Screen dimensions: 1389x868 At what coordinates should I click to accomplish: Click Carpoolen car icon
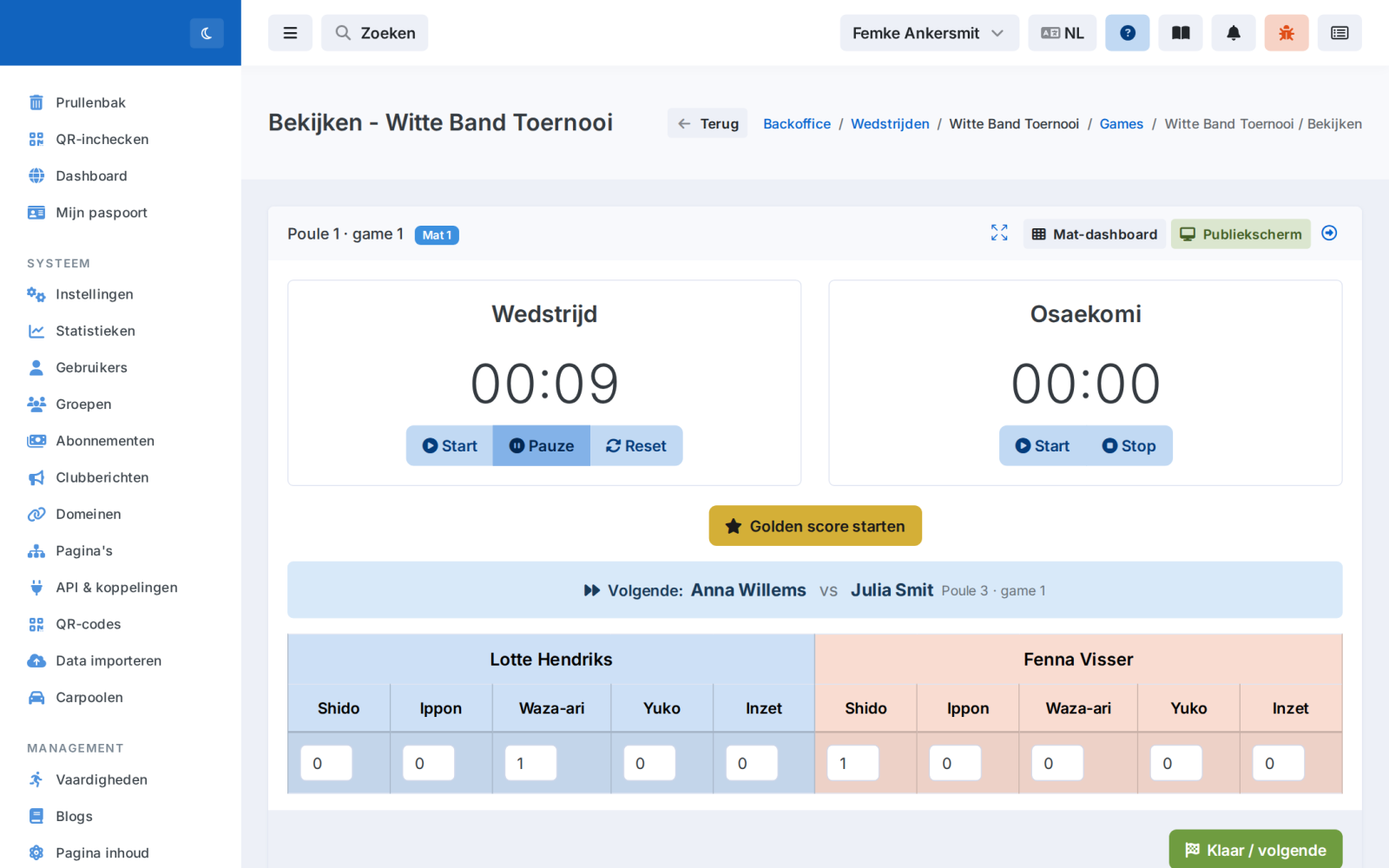tap(36, 697)
